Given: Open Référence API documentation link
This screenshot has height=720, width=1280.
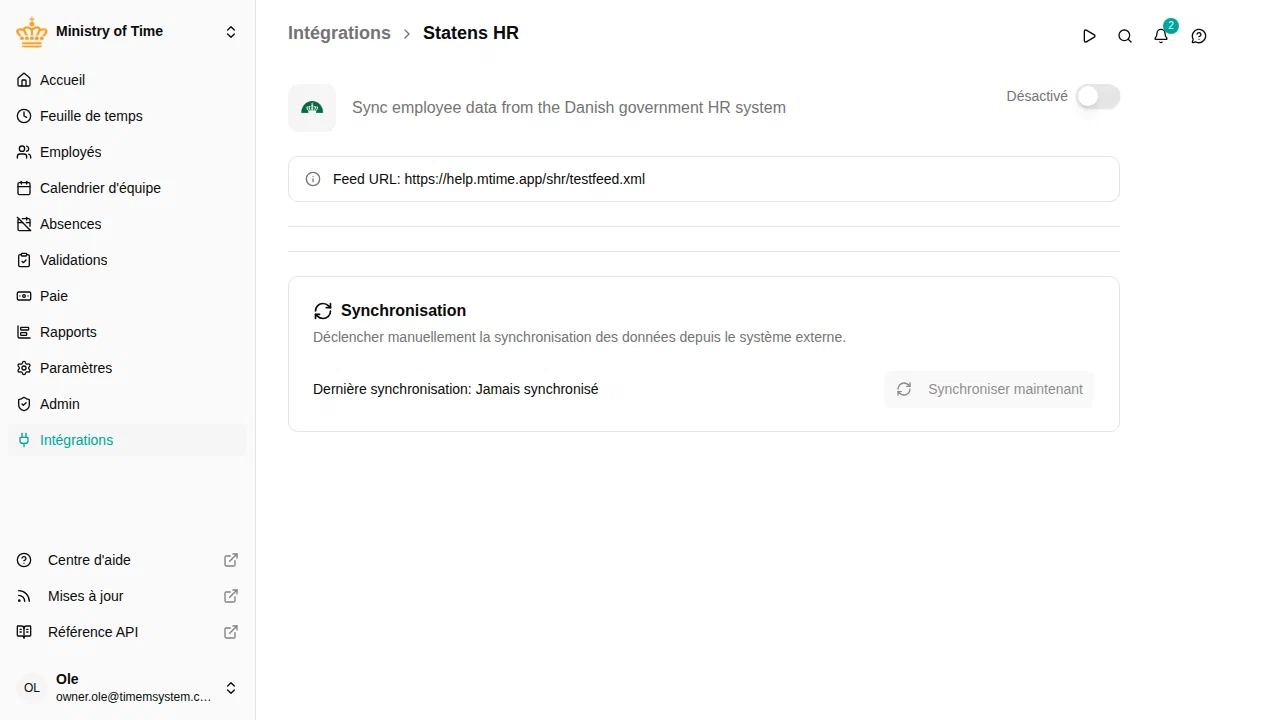Looking at the screenshot, I should [127, 632].
